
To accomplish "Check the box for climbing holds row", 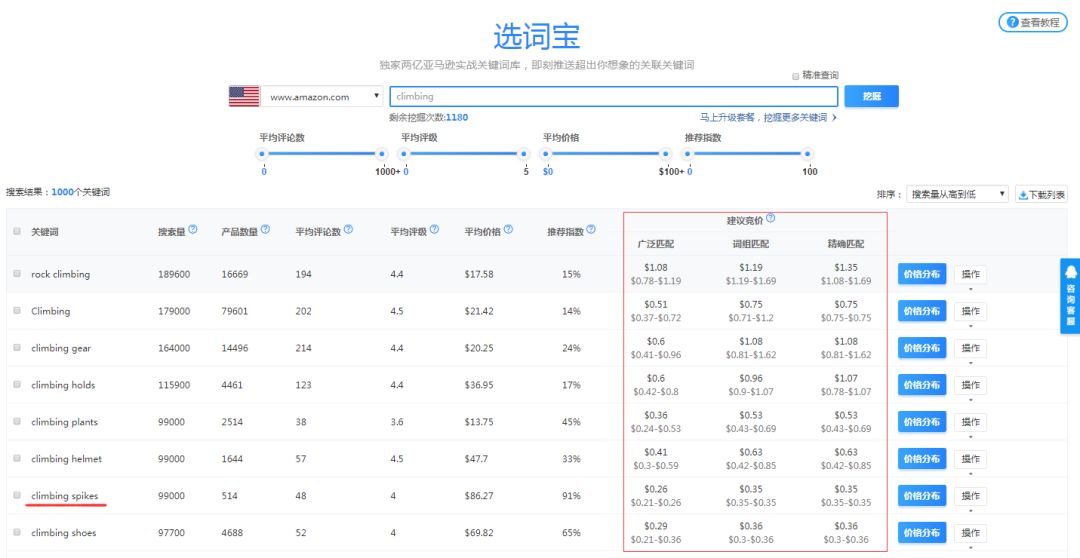I will [17, 384].
